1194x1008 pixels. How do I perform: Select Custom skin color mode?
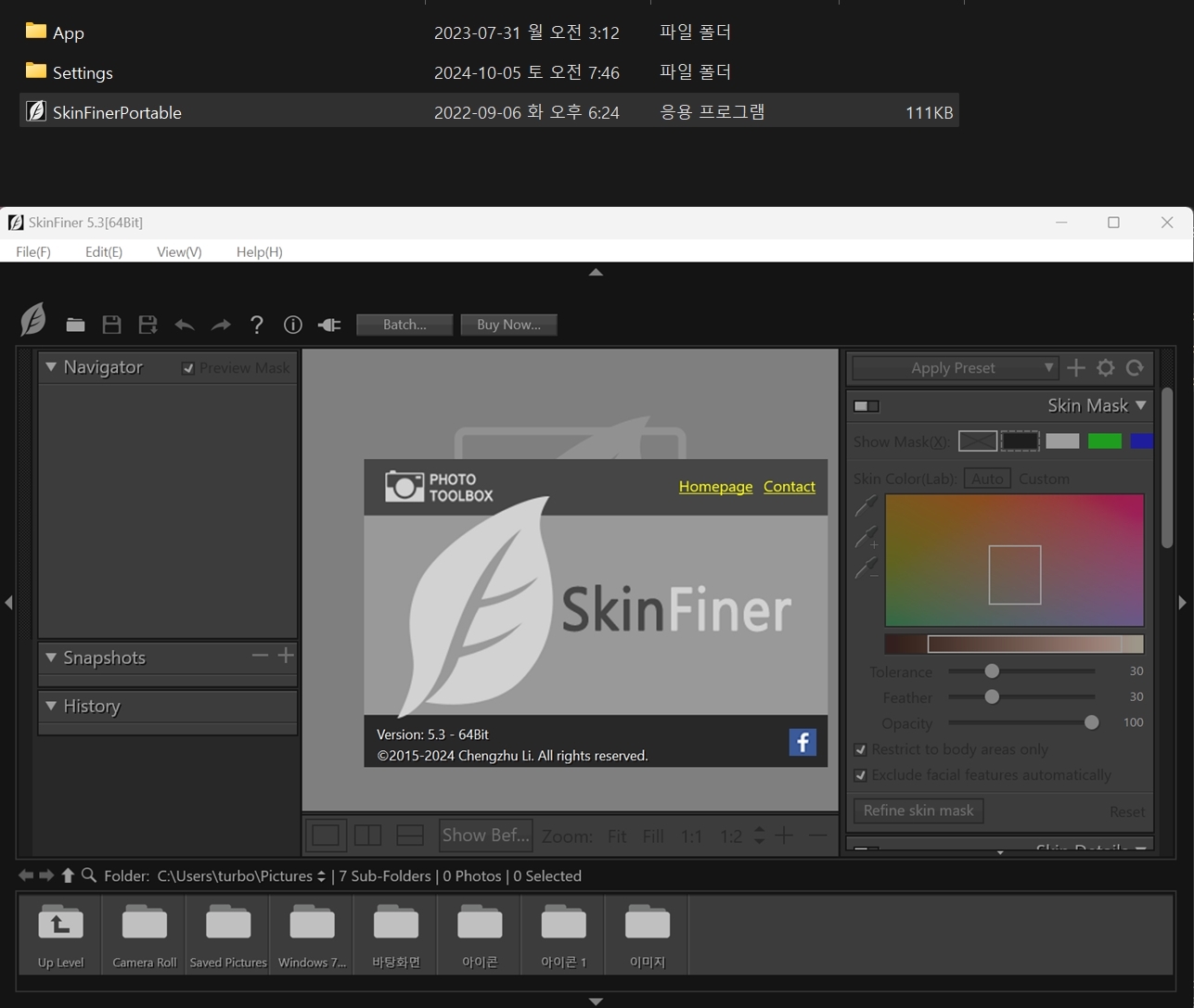[1044, 478]
